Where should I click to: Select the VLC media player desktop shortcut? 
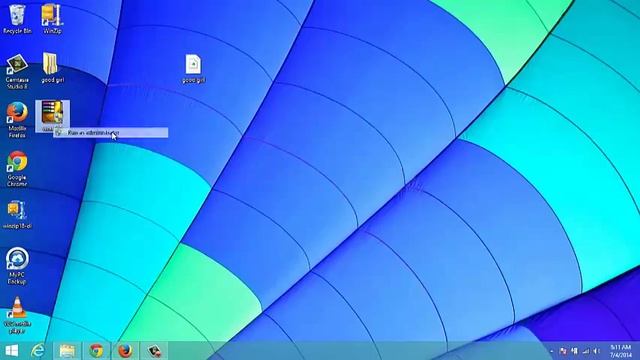[x=17, y=315]
